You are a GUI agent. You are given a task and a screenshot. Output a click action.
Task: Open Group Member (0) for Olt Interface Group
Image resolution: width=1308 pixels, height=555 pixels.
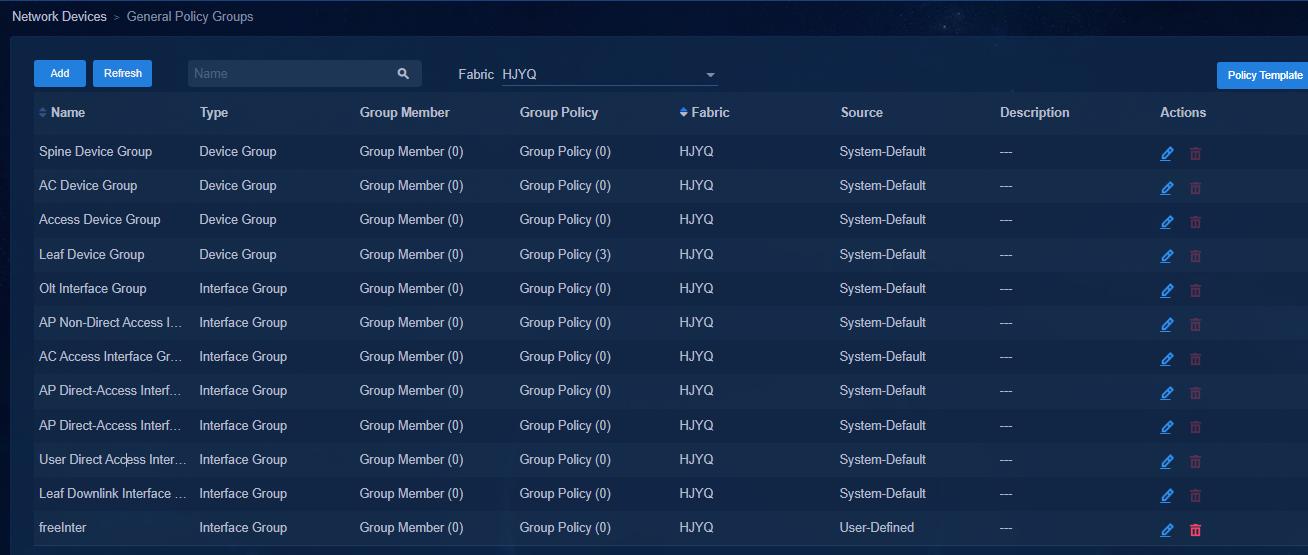[411, 288]
